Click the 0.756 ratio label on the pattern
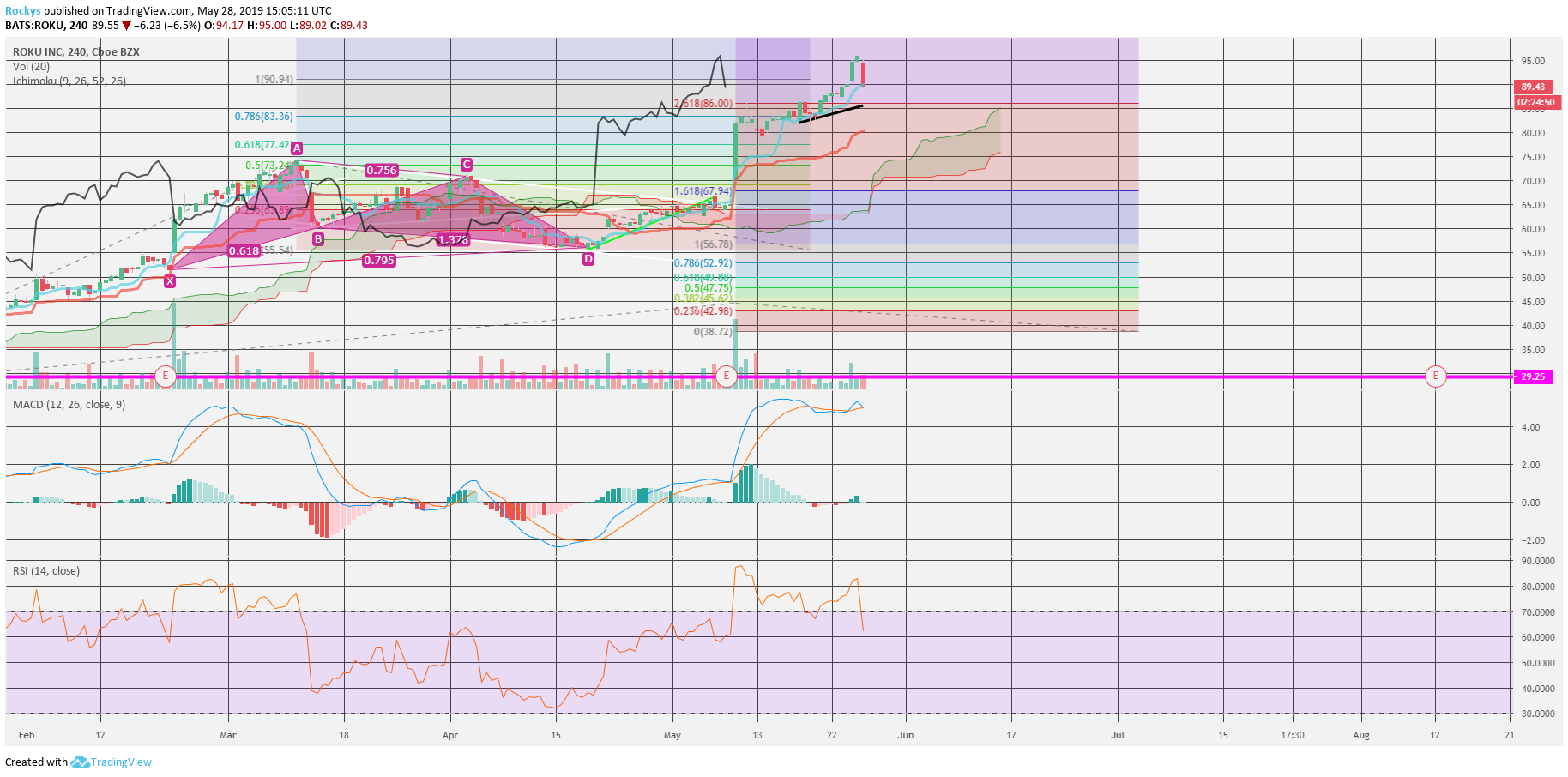The image size is (1568, 777). 382,171
